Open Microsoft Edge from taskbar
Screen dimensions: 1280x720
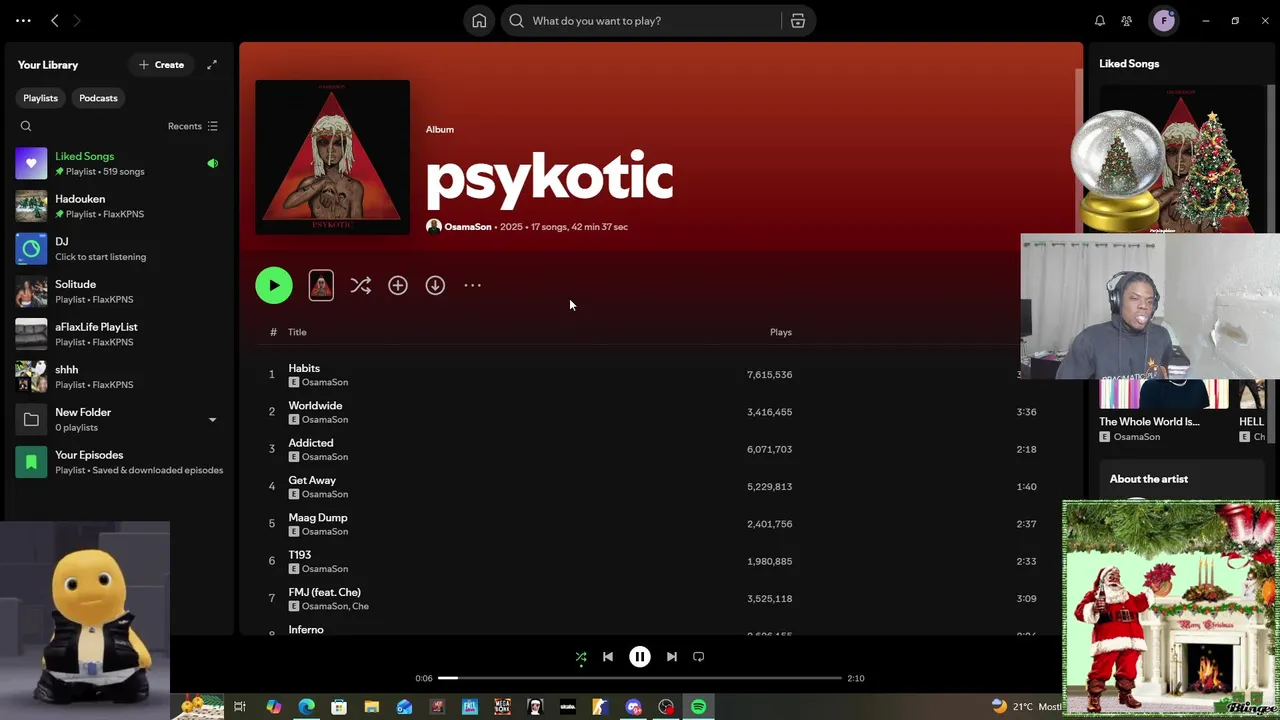(306, 707)
